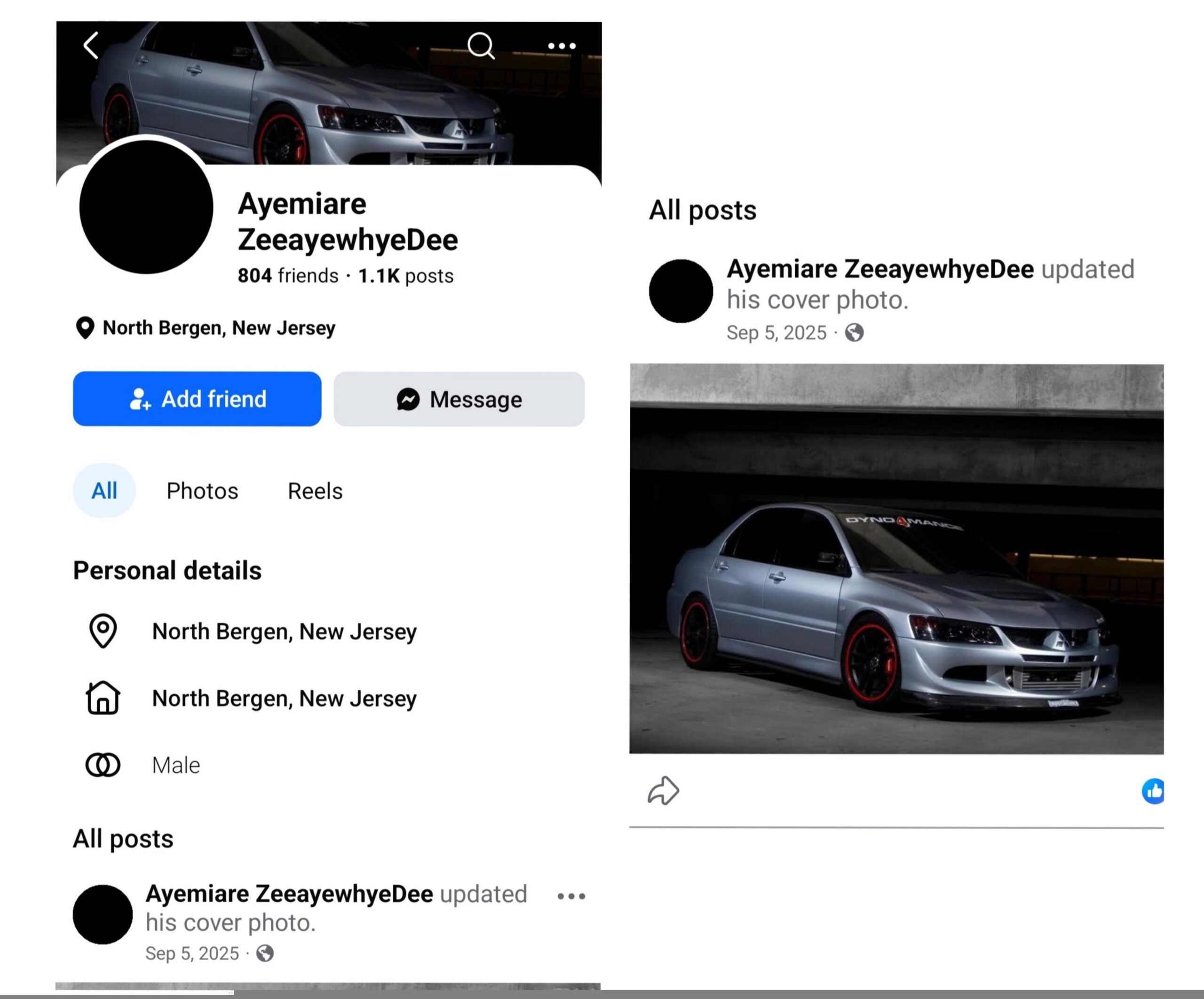
Task: Click the post author name in right panel
Action: pyautogui.click(x=880, y=269)
